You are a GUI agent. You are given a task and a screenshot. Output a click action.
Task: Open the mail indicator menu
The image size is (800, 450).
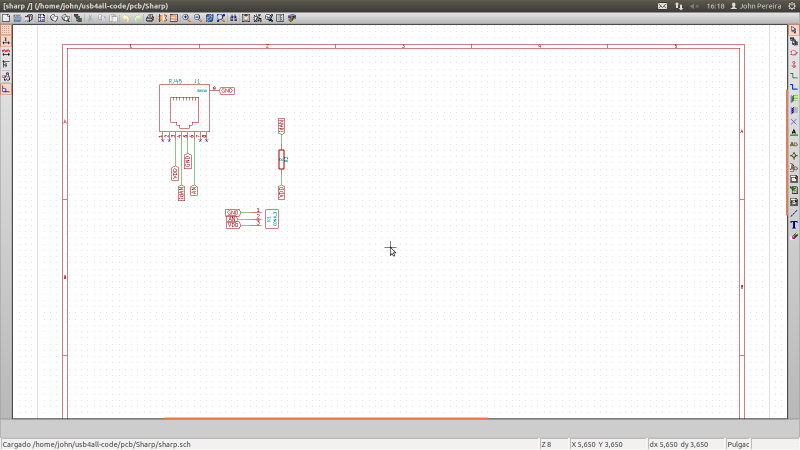(x=663, y=6)
